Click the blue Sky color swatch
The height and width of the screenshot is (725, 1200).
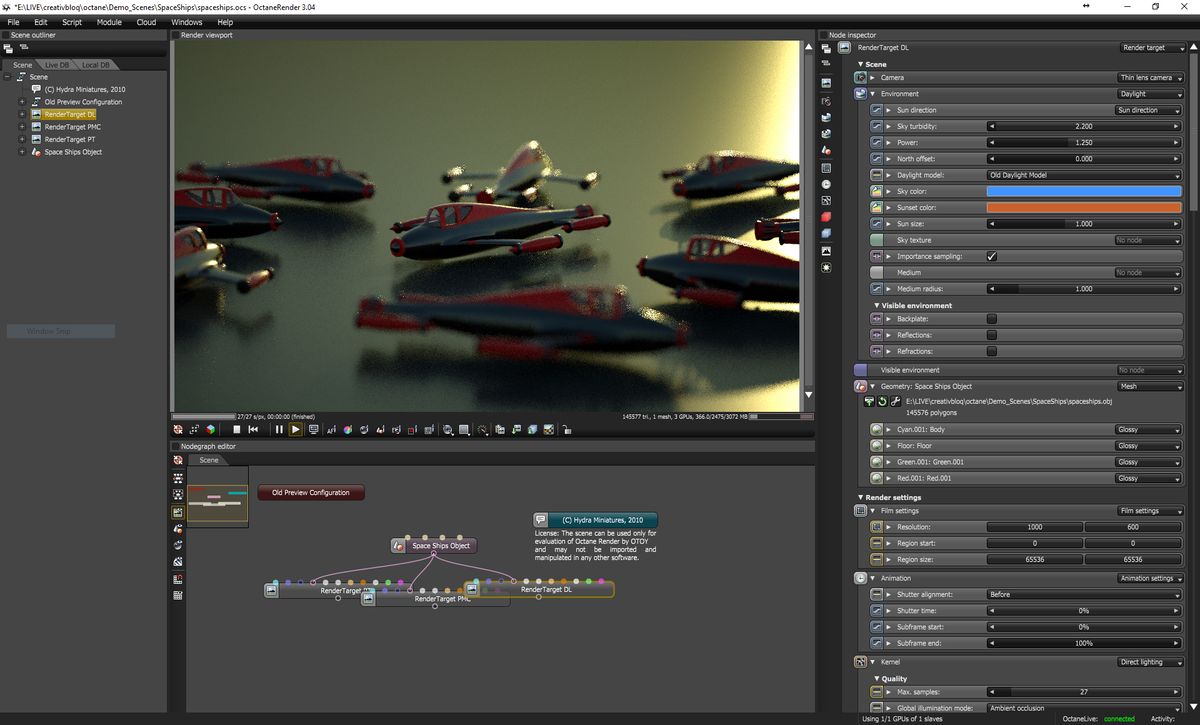pyautogui.click(x=1083, y=190)
